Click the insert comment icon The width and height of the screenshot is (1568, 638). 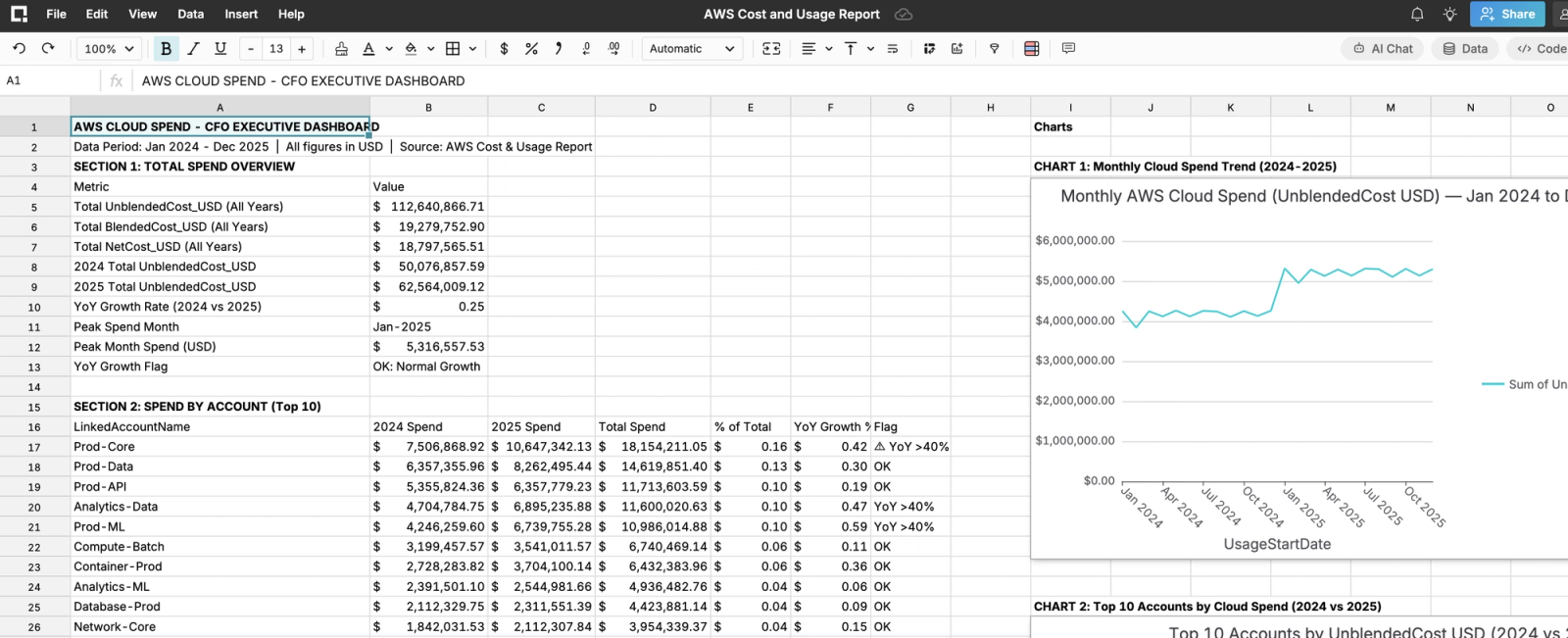click(x=1068, y=48)
